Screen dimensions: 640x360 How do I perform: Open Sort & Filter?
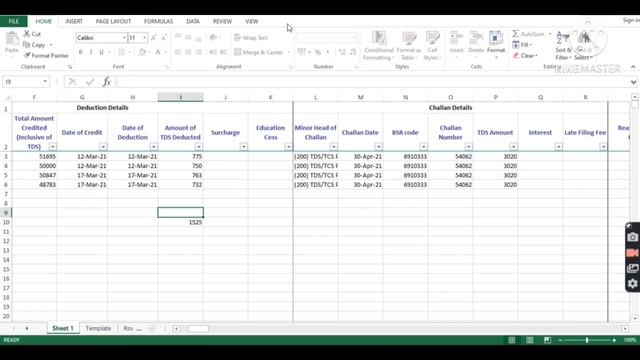point(563,46)
